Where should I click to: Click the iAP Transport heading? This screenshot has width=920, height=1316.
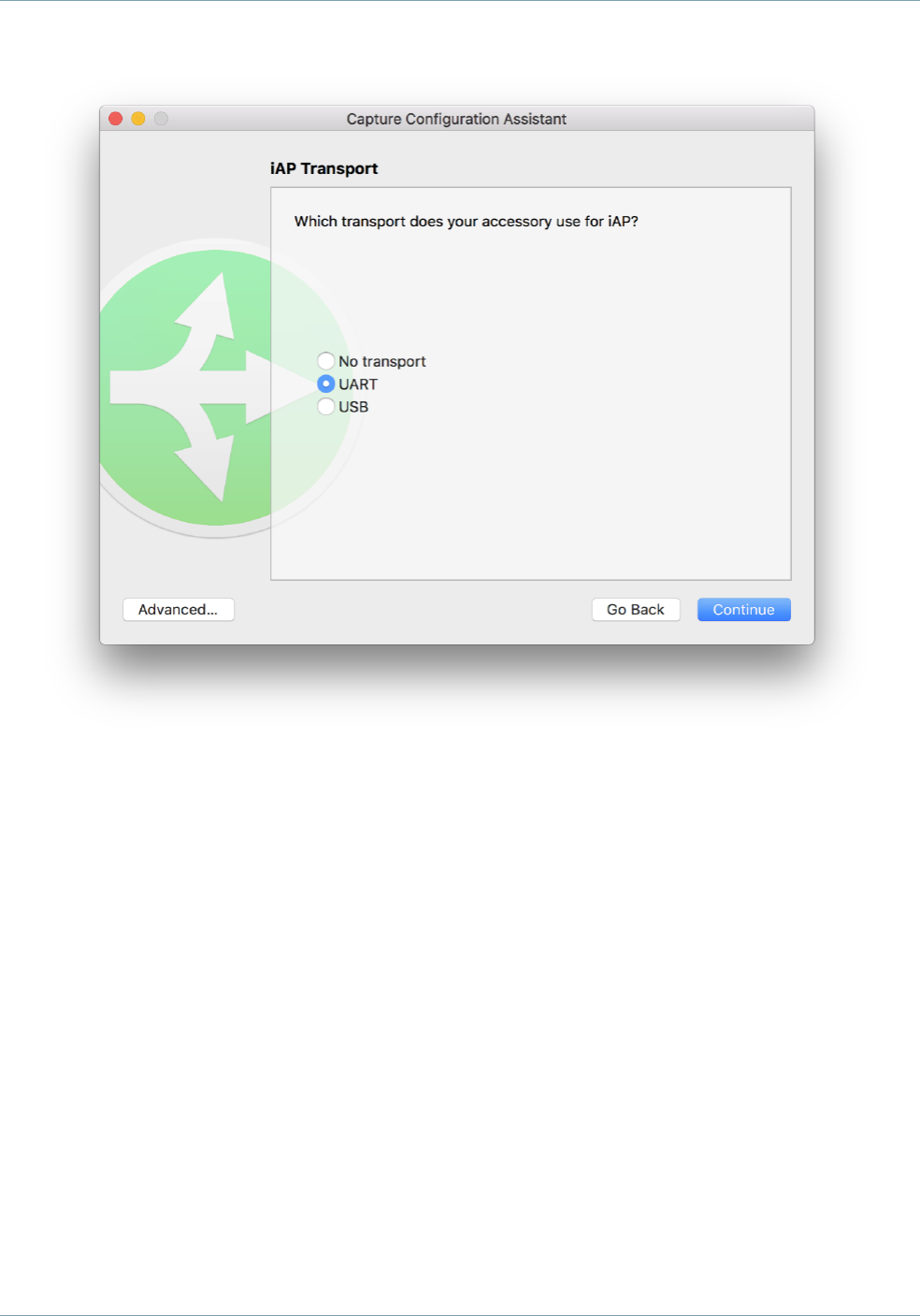point(323,168)
